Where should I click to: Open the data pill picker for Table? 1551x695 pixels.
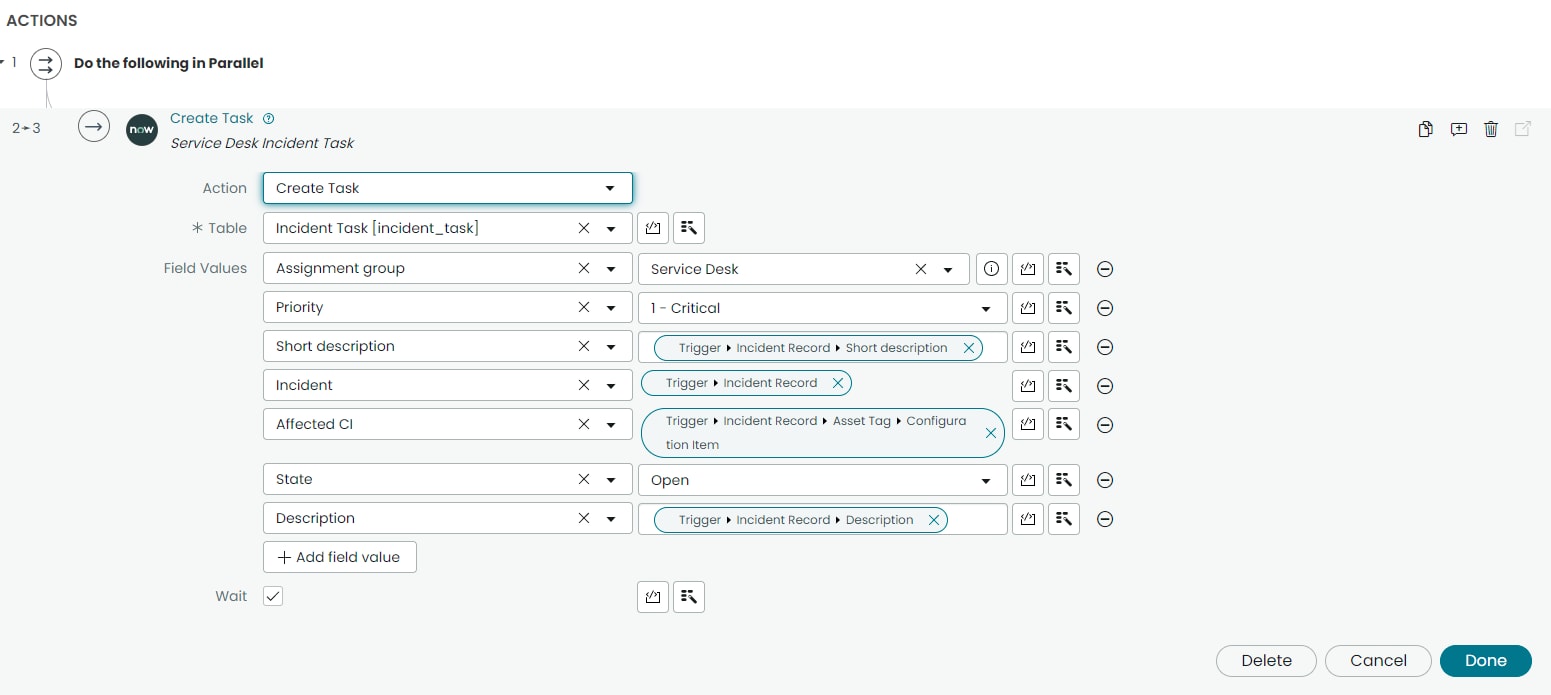coord(689,228)
